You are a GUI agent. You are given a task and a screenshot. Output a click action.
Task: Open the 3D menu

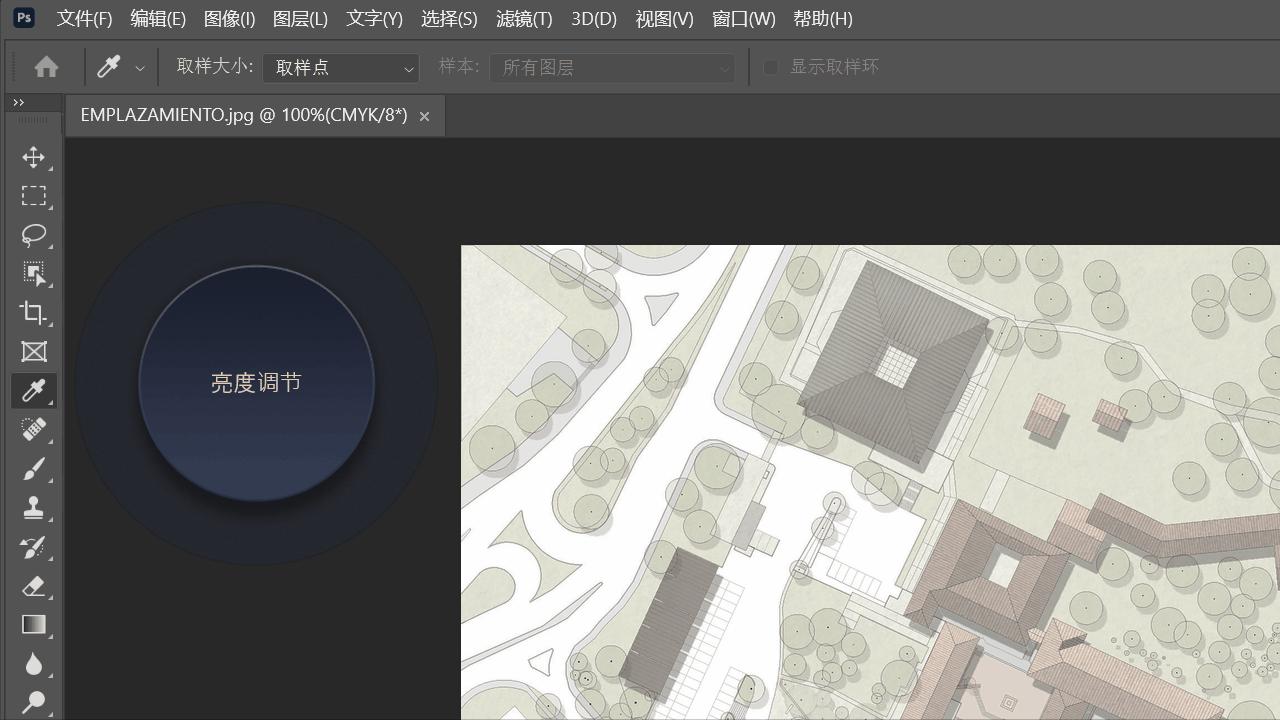coord(593,19)
